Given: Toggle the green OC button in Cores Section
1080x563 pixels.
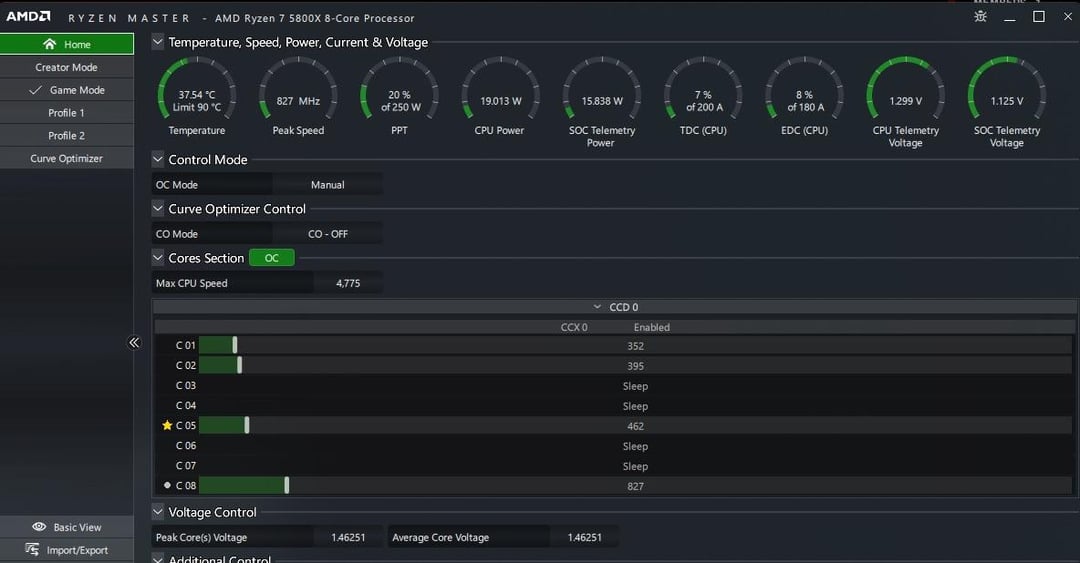Looking at the screenshot, I should 271,258.
